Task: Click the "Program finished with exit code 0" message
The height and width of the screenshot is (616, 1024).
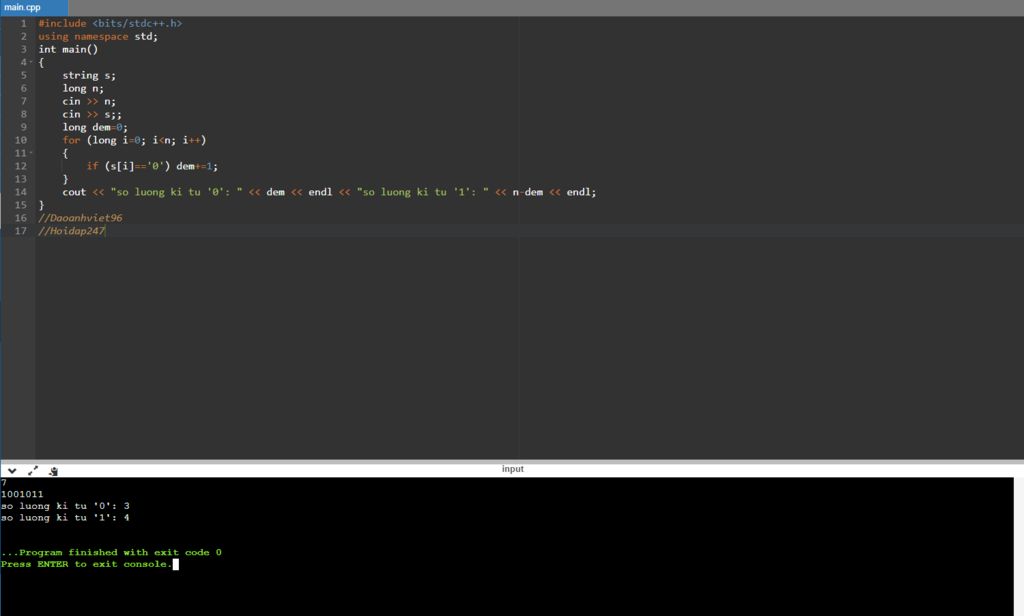Action: (112, 552)
